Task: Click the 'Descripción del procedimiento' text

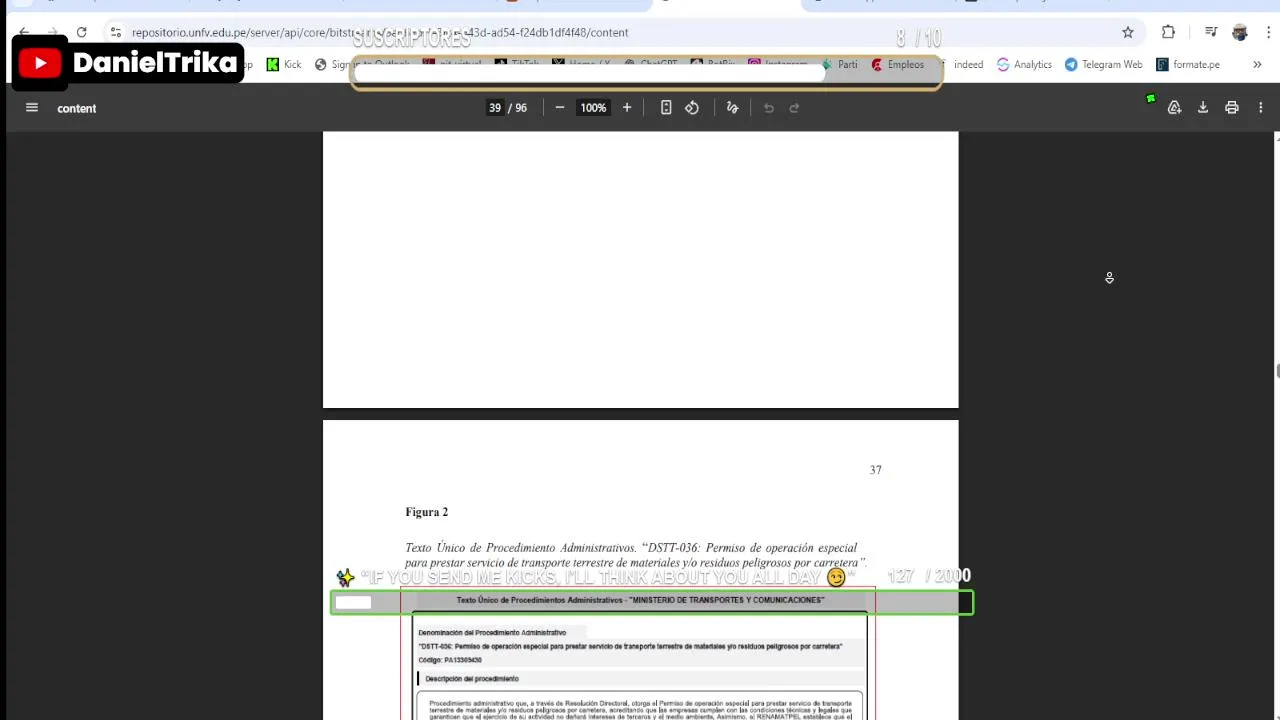Action: click(x=472, y=679)
